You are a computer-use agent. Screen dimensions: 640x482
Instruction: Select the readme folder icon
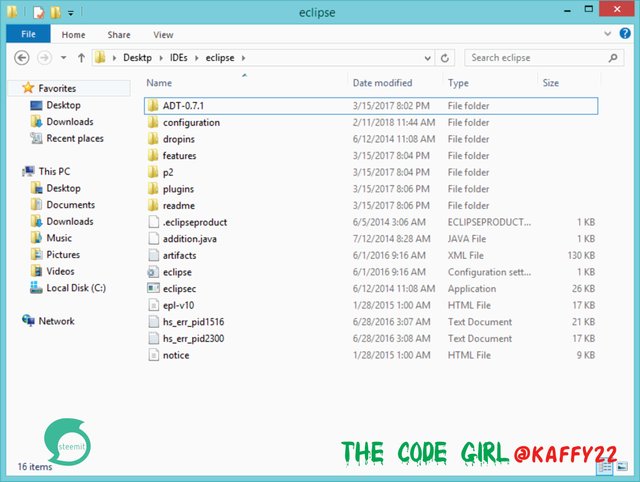click(153, 205)
